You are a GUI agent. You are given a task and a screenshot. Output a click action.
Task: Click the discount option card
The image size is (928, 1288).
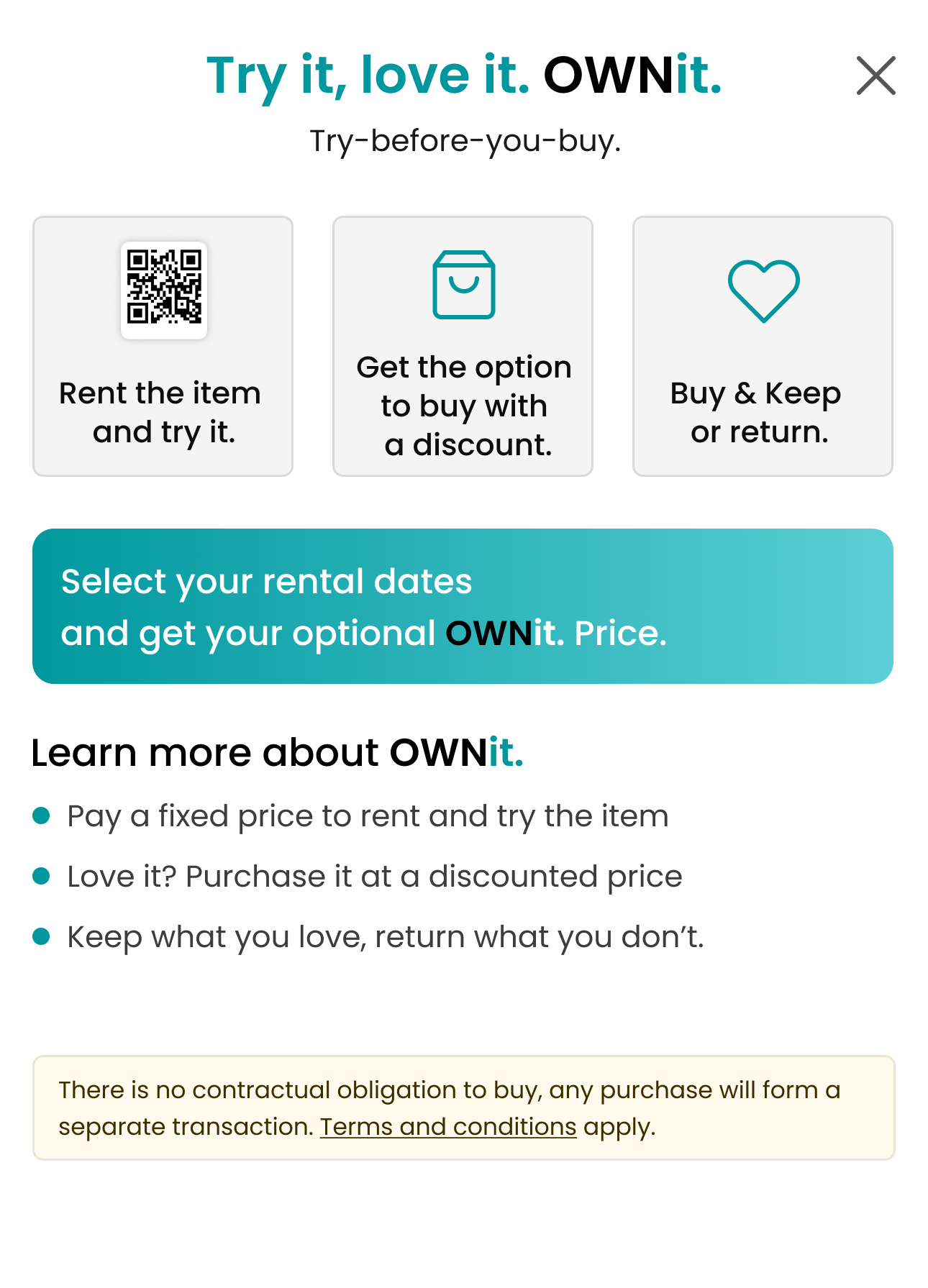pos(463,345)
